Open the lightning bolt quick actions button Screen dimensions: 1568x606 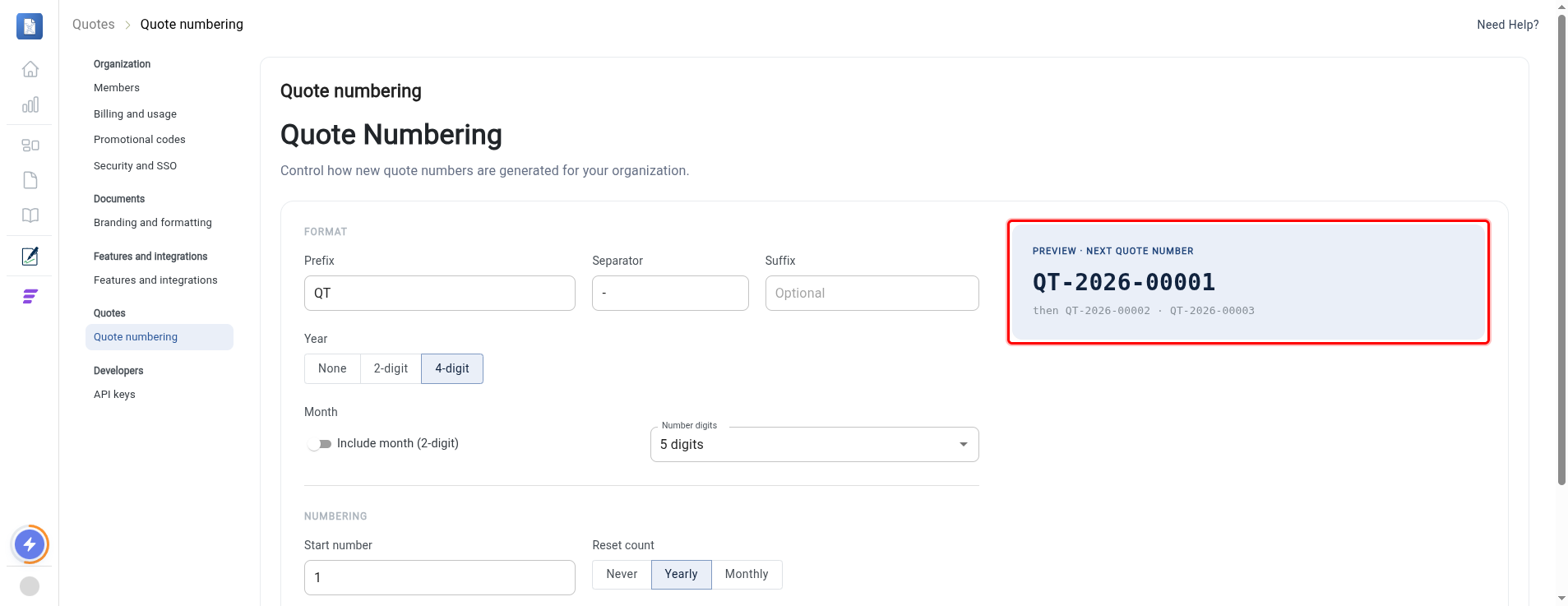point(30,544)
